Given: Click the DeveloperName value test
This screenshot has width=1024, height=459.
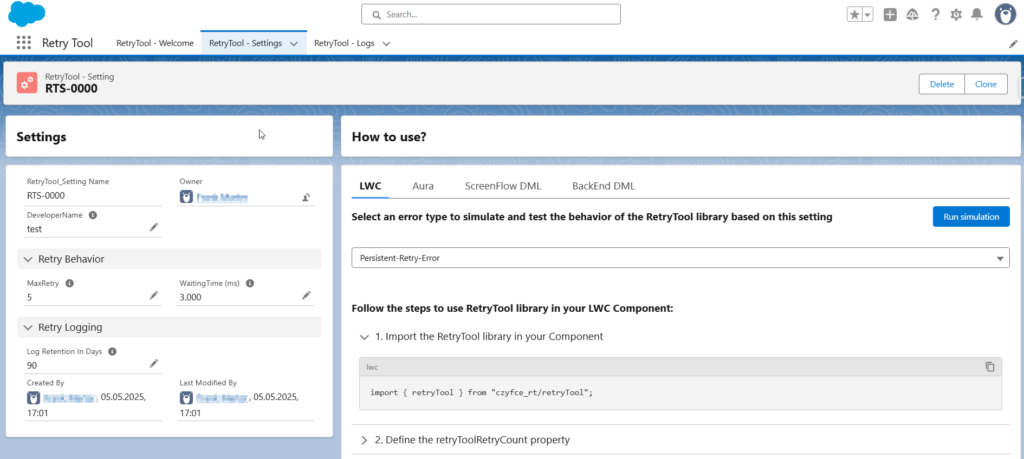Looking at the screenshot, I should (x=35, y=229).
